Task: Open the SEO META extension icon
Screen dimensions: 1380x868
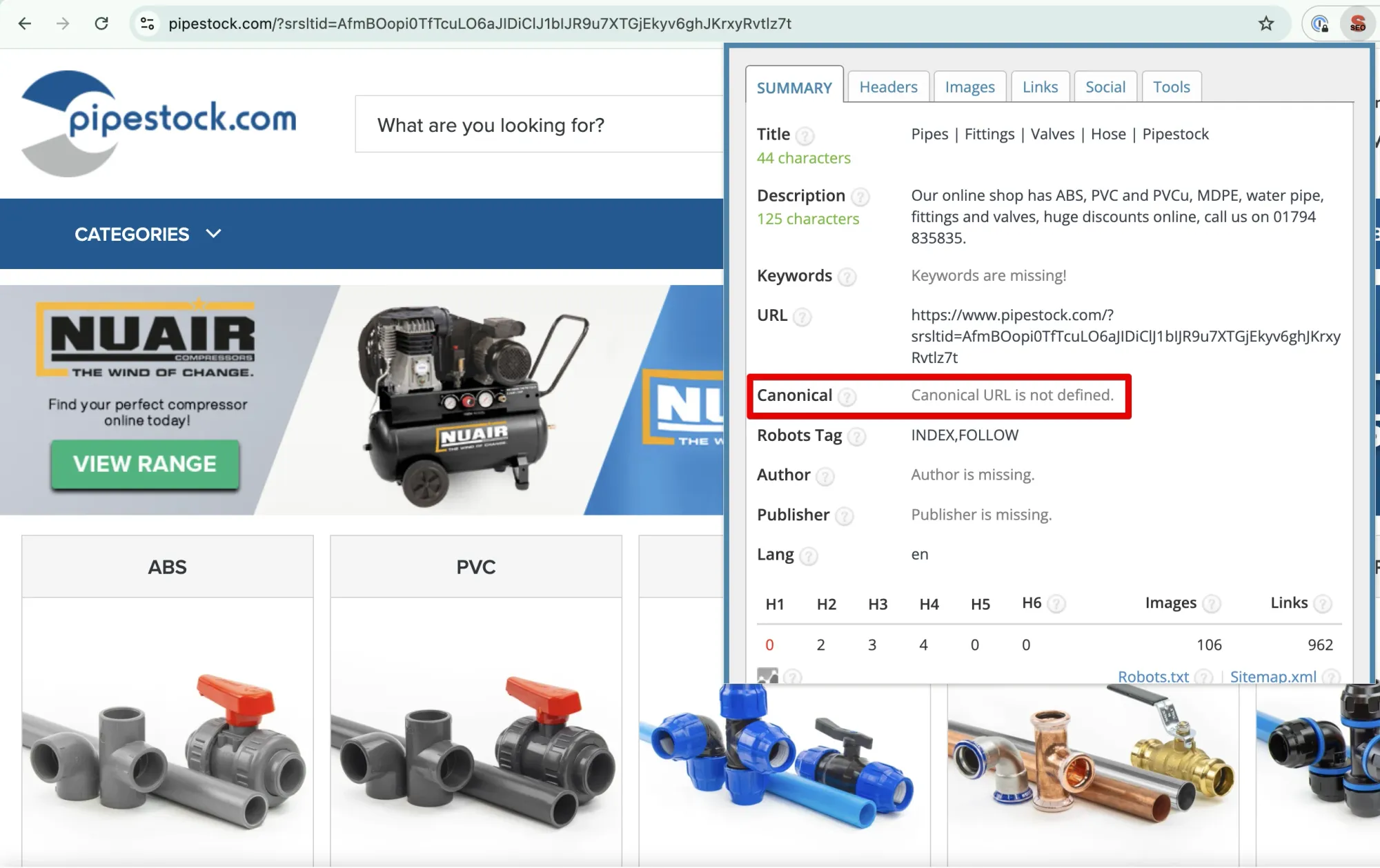Action: pos(1357,24)
